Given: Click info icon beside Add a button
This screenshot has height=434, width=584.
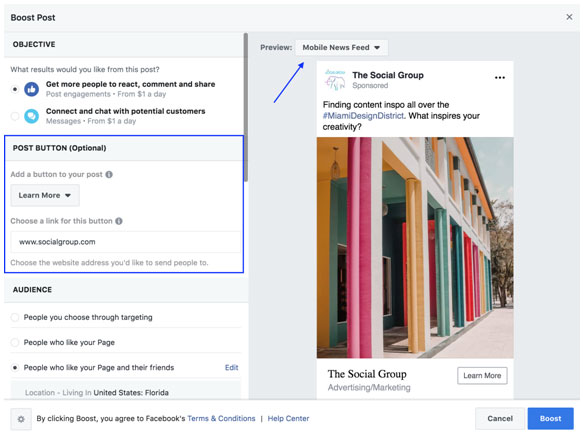Looking at the screenshot, I should tap(109, 174).
